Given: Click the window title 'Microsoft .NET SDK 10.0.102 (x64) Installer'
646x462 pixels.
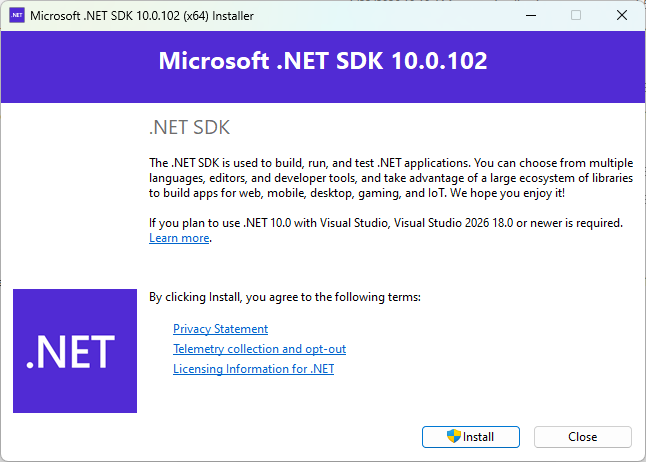Looking at the screenshot, I should click(142, 16).
